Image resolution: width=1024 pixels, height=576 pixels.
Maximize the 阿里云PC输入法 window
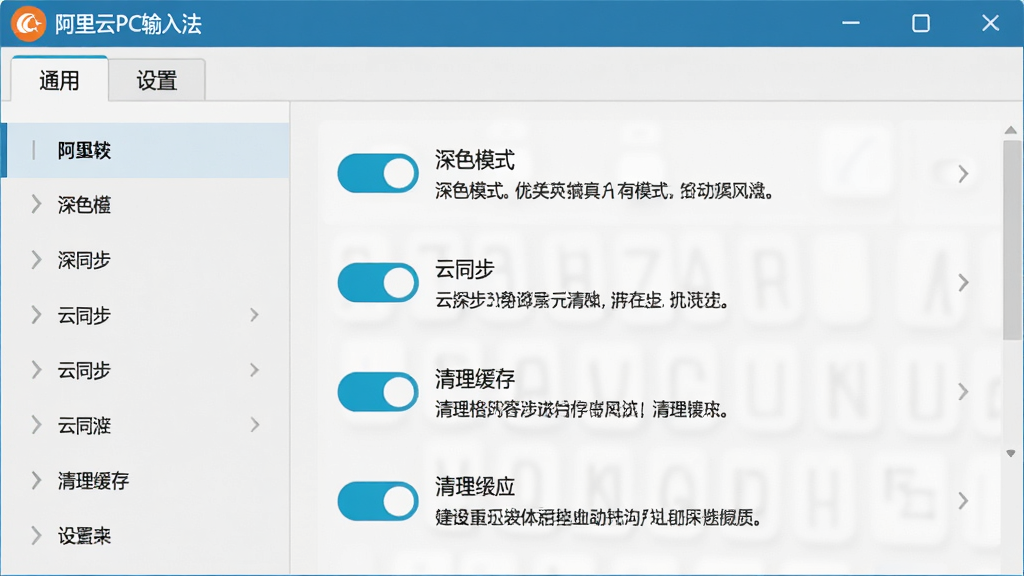[x=921, y=24]
